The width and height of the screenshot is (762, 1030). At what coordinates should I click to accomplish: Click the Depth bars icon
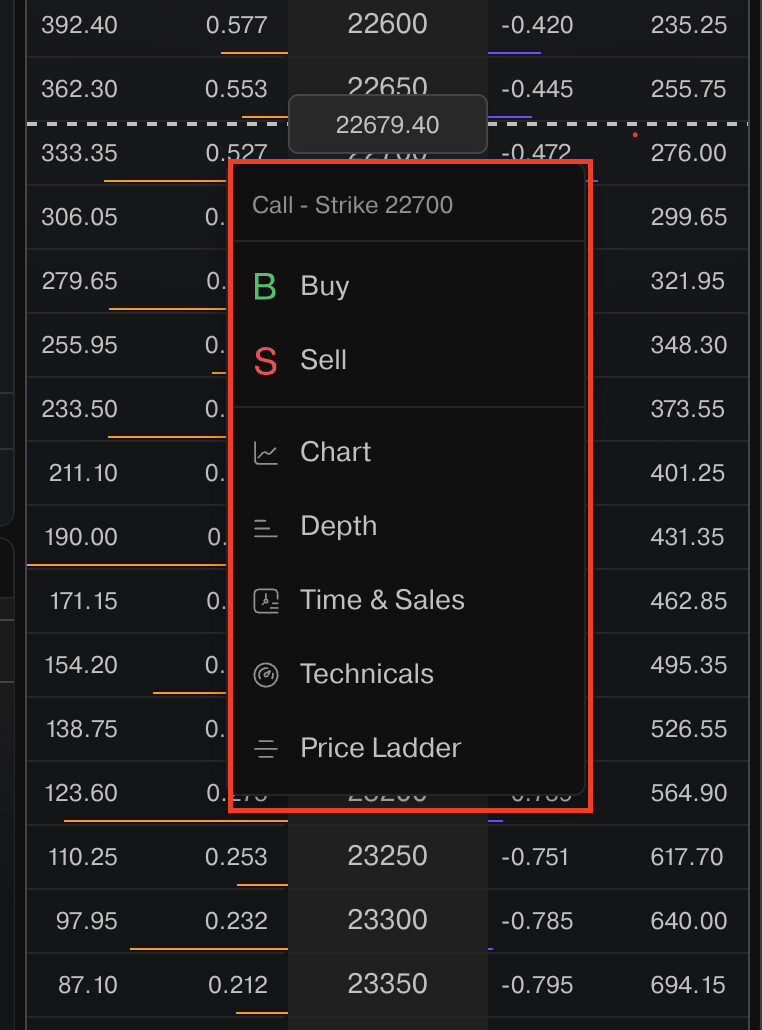click(x=265, y=527)
